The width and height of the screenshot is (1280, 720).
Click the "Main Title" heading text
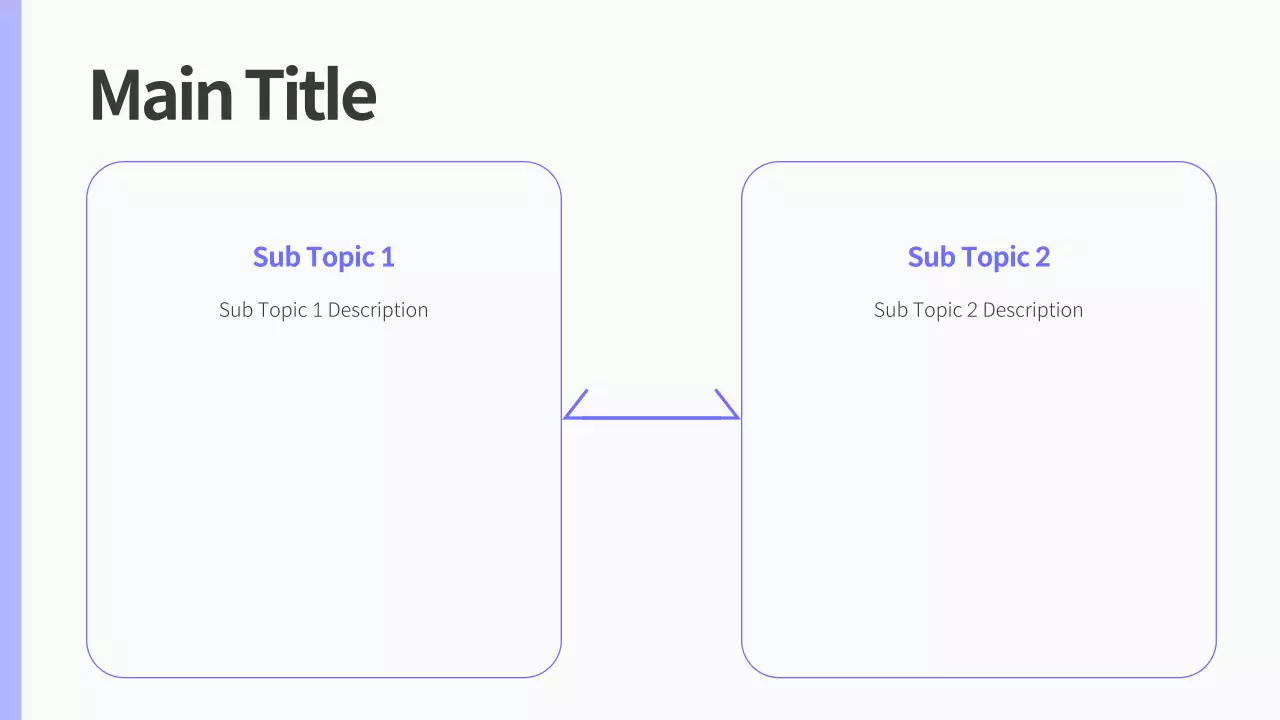232,95
